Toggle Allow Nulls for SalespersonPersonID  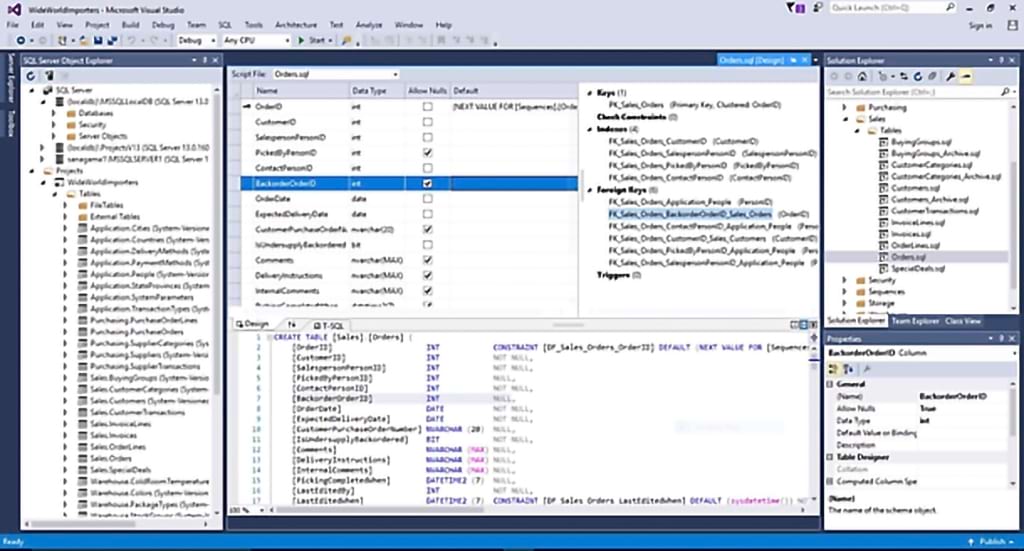[x=427, y=137]
